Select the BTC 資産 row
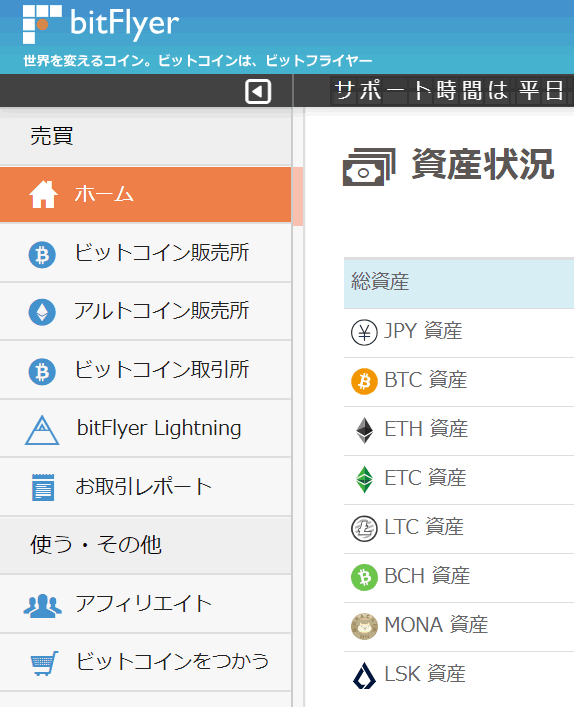Image resolution: width=574 pixels, height=707 pixels. [459, 382]
